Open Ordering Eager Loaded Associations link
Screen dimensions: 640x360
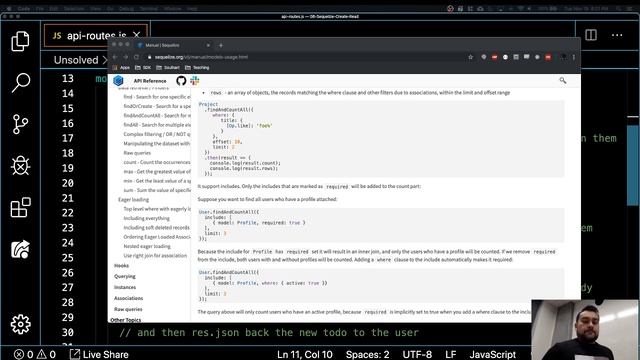pyautogui.click(x=157, y=237)
